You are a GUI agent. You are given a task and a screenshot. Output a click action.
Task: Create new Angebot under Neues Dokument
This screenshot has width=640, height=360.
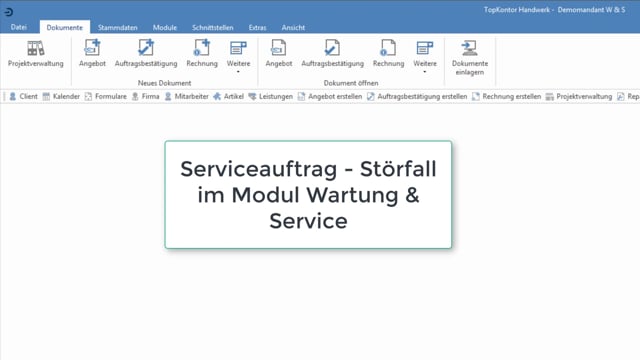(x=92, y=53)
